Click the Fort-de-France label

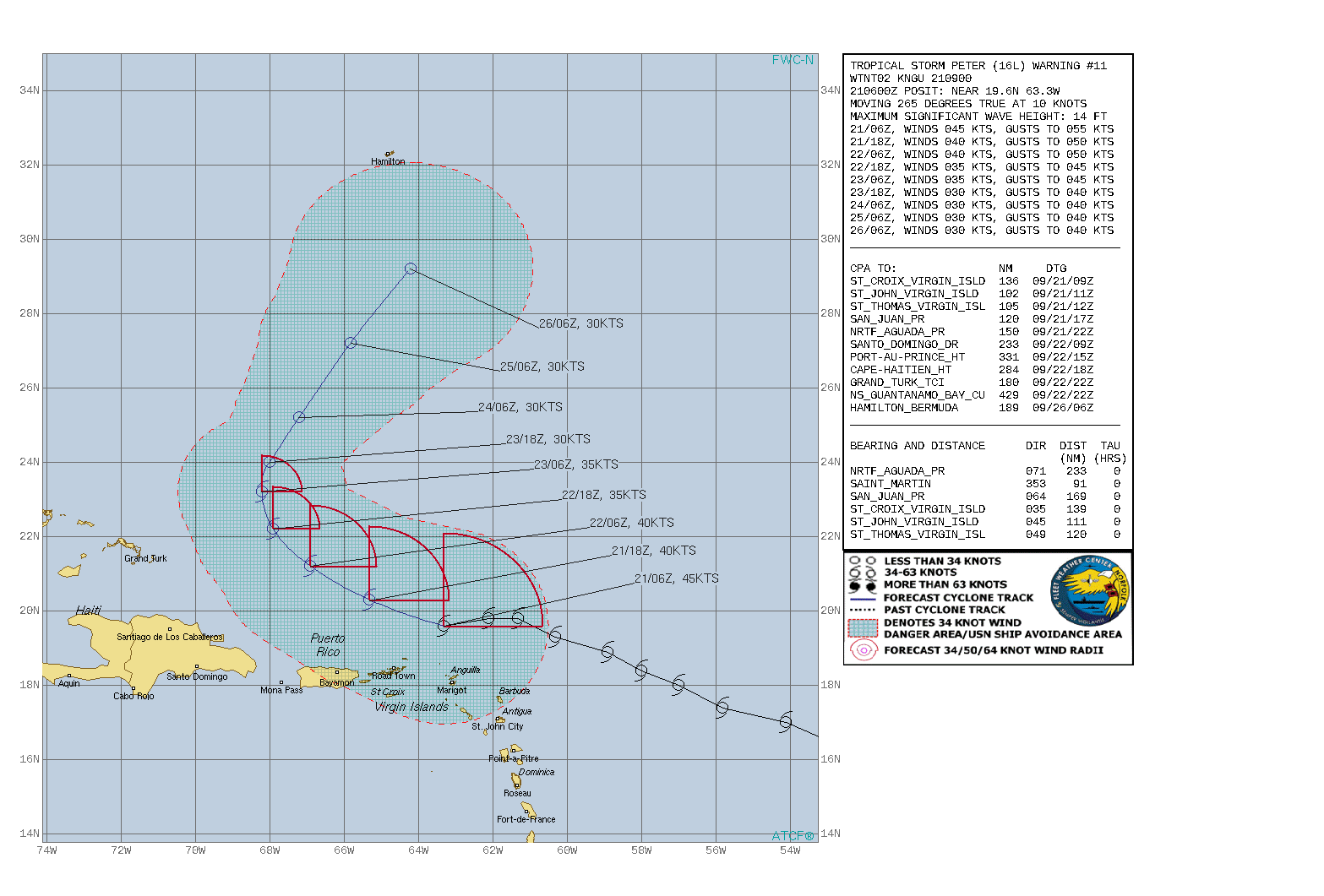[526, 819]
